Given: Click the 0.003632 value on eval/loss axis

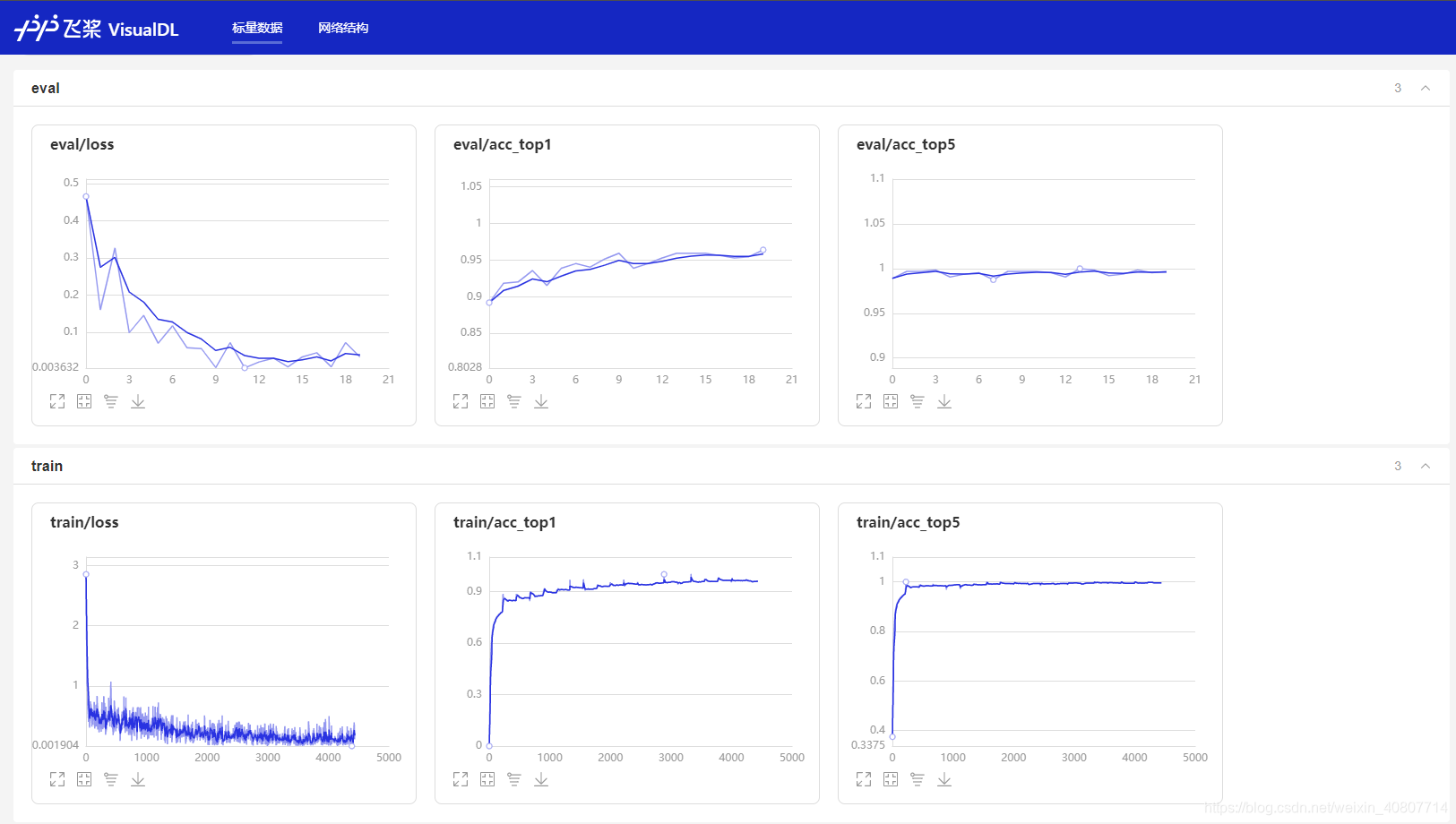Looking at the screenshot, I should (56, 367).
